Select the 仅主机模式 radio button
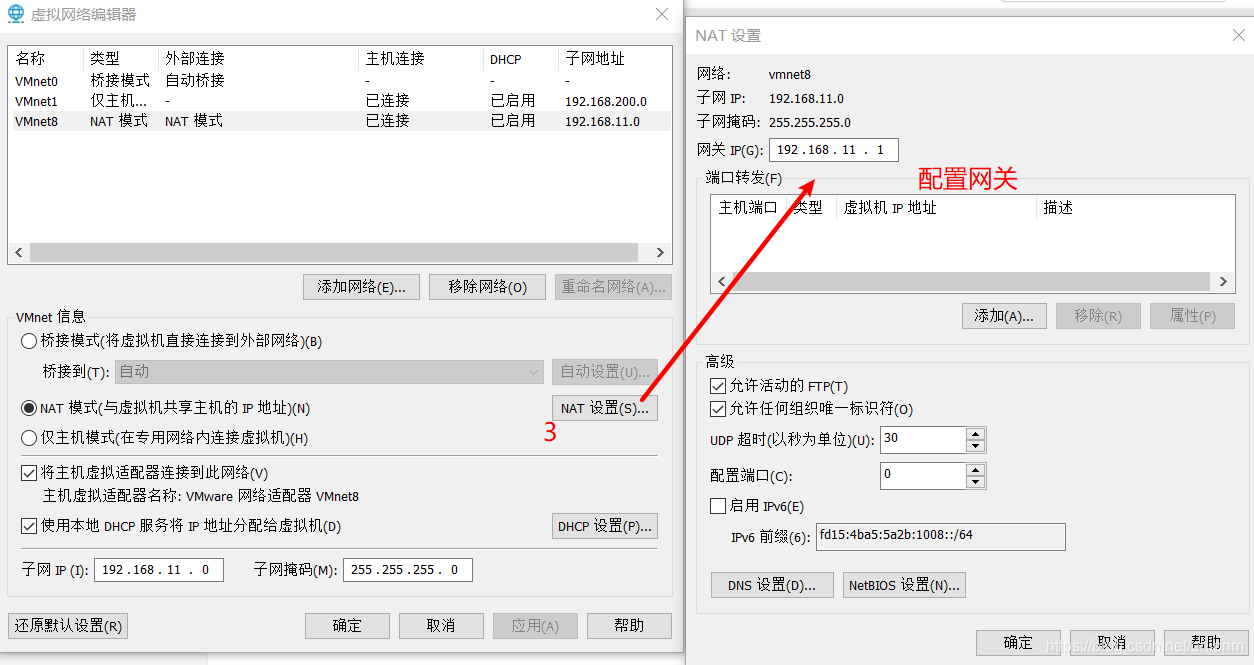 (29, 437)
